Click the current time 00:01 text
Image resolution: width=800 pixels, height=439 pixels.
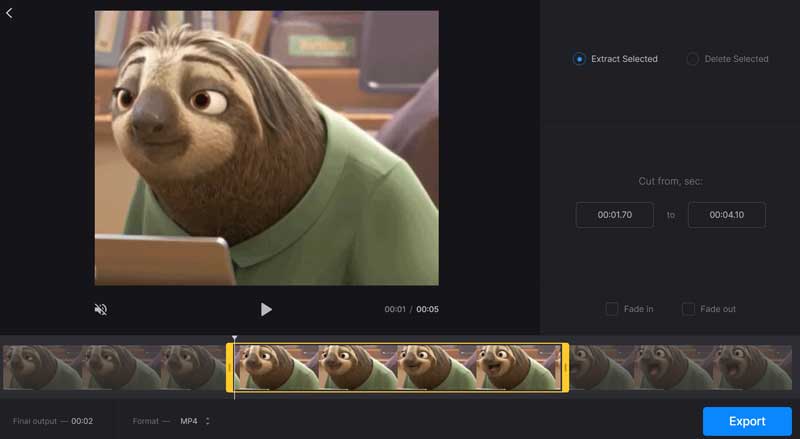[395, 309]
